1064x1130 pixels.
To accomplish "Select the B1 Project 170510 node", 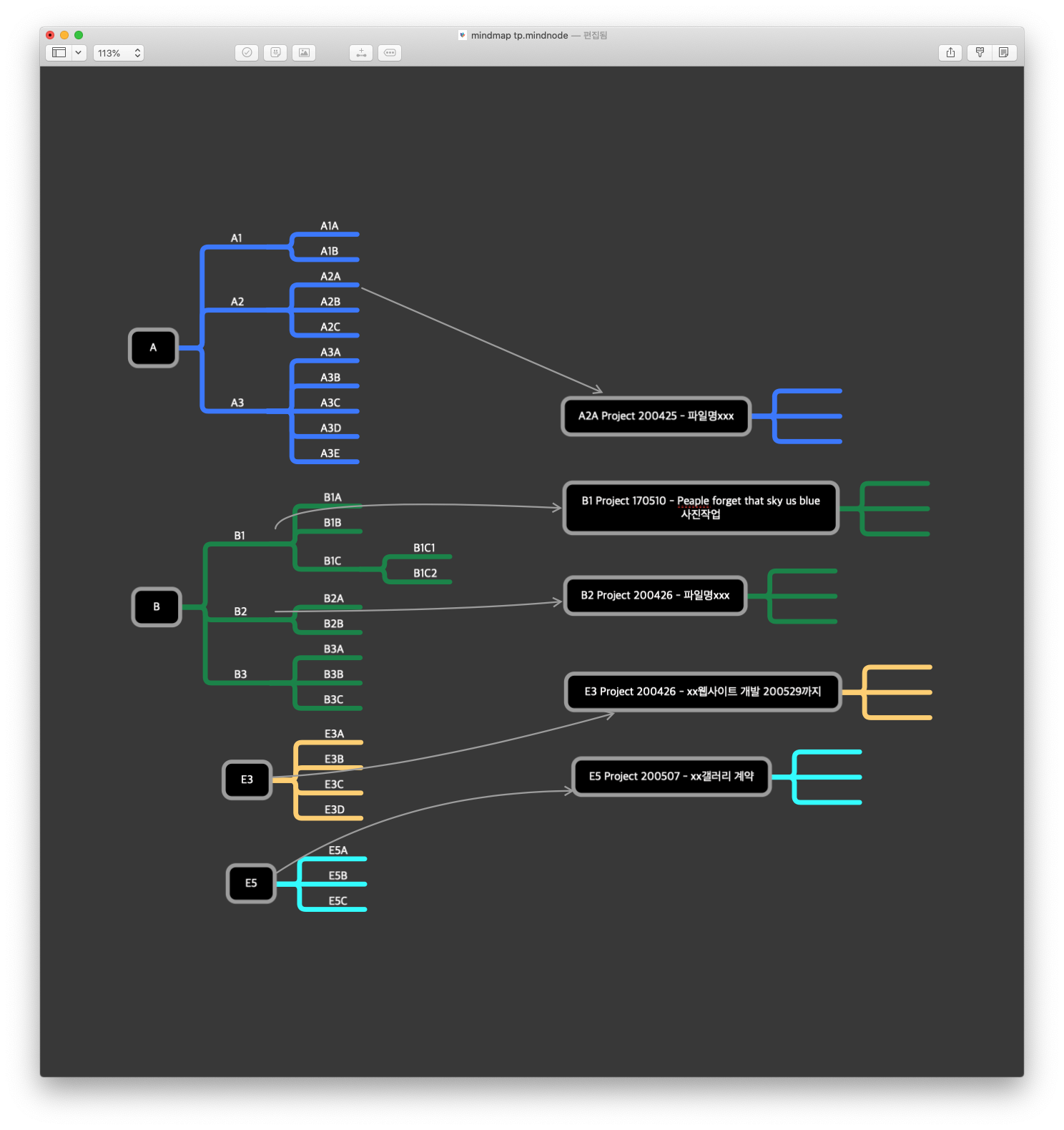I will pyautogui.click(x=701, y=508).
